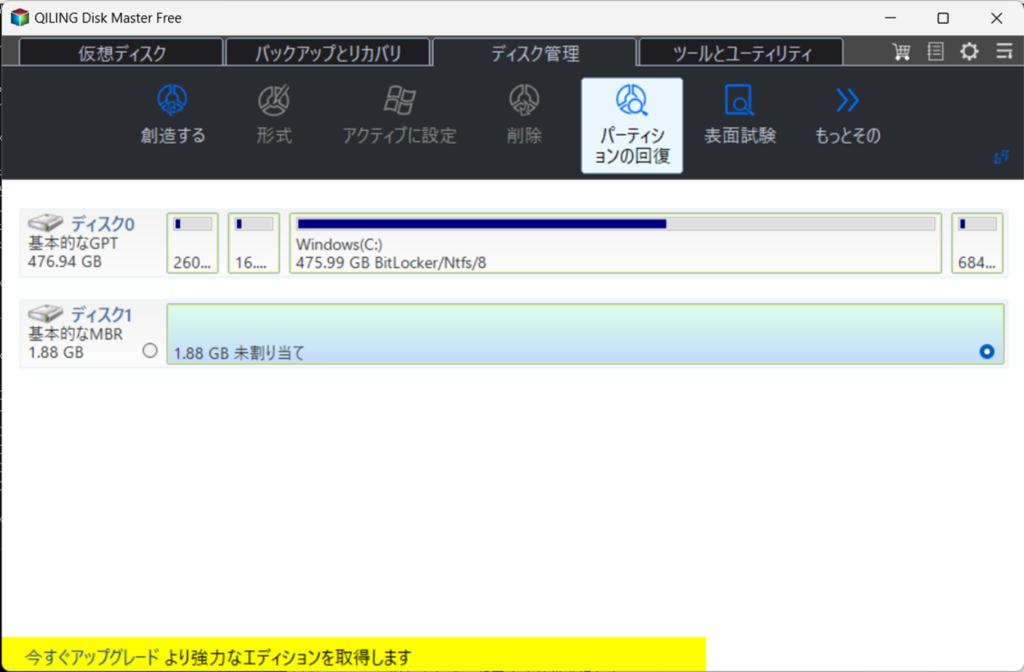Maximize the QILING Disk Master window
The width and height of the screenshot is (1024, 672).
pyautogui.click(x=943, y=18)
